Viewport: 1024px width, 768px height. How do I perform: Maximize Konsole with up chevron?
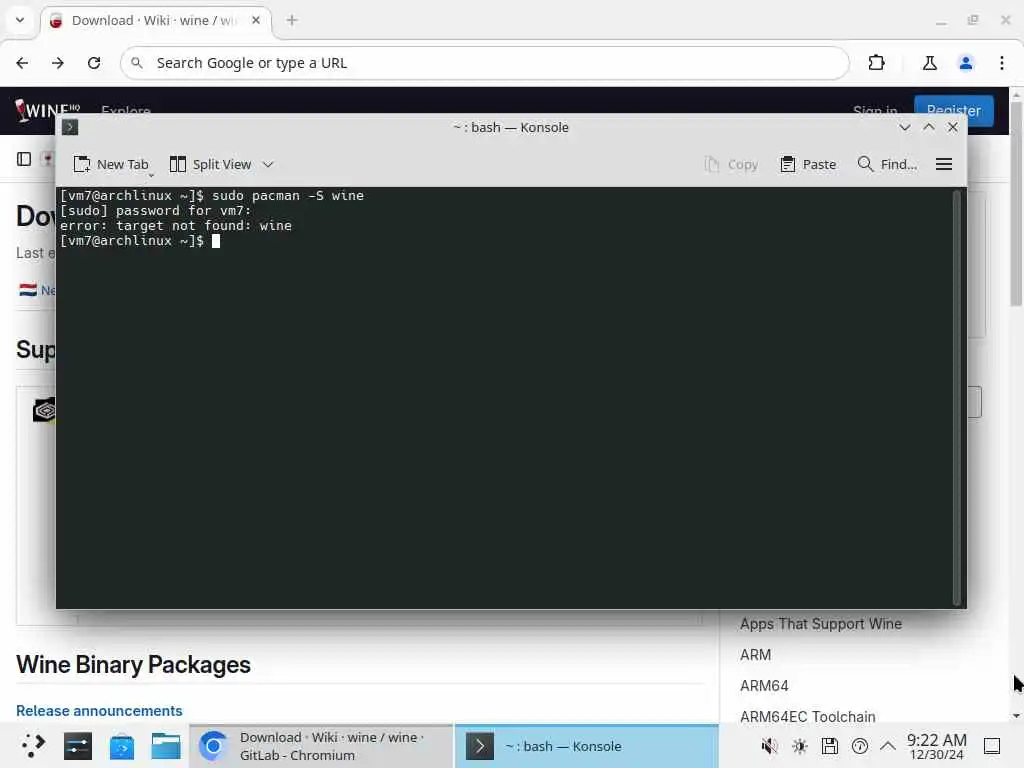tap(929, 127)
